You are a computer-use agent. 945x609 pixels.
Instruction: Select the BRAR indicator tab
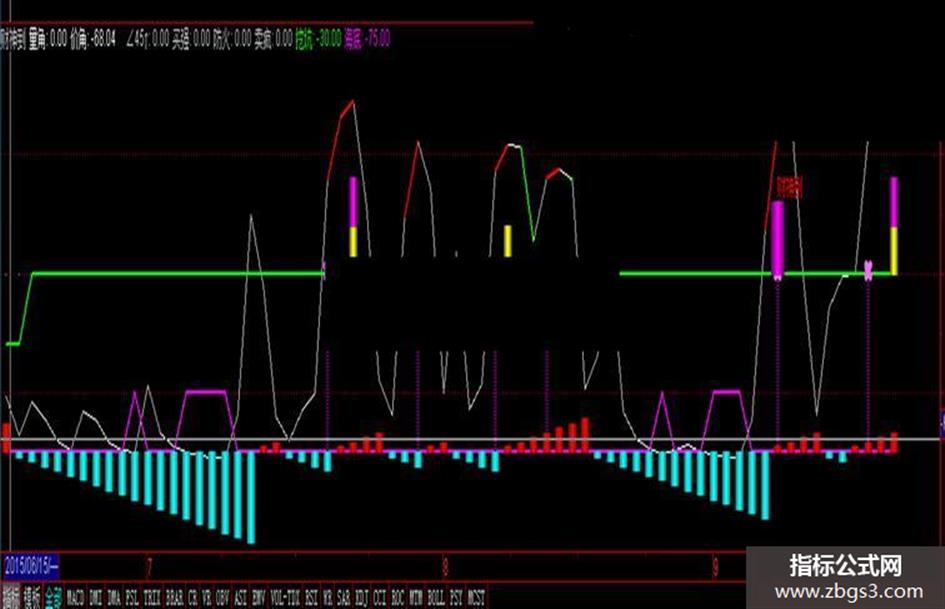pyautogui.click(x=175, y=598)
